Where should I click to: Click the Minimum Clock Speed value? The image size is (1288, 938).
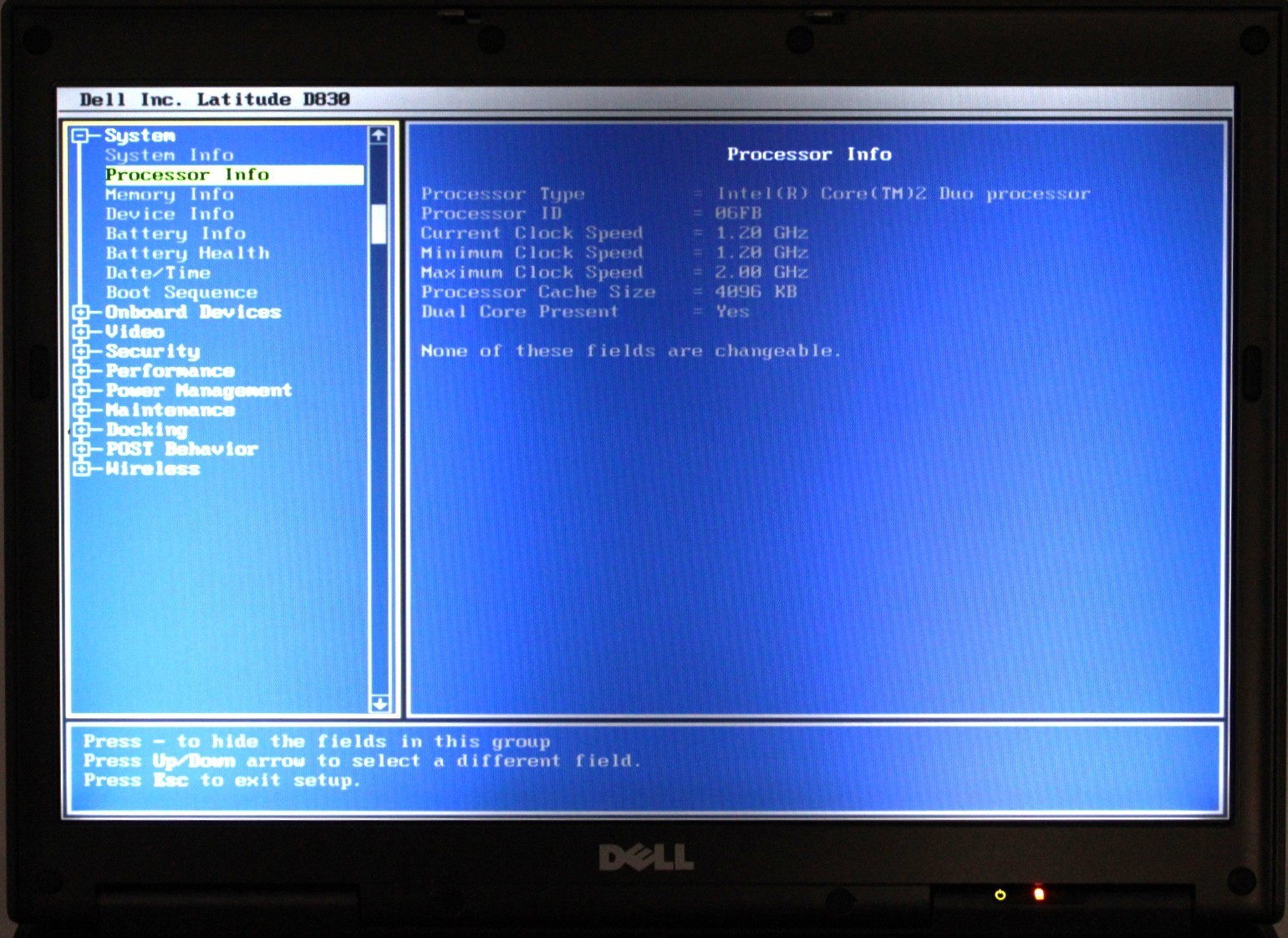point(761,252)
